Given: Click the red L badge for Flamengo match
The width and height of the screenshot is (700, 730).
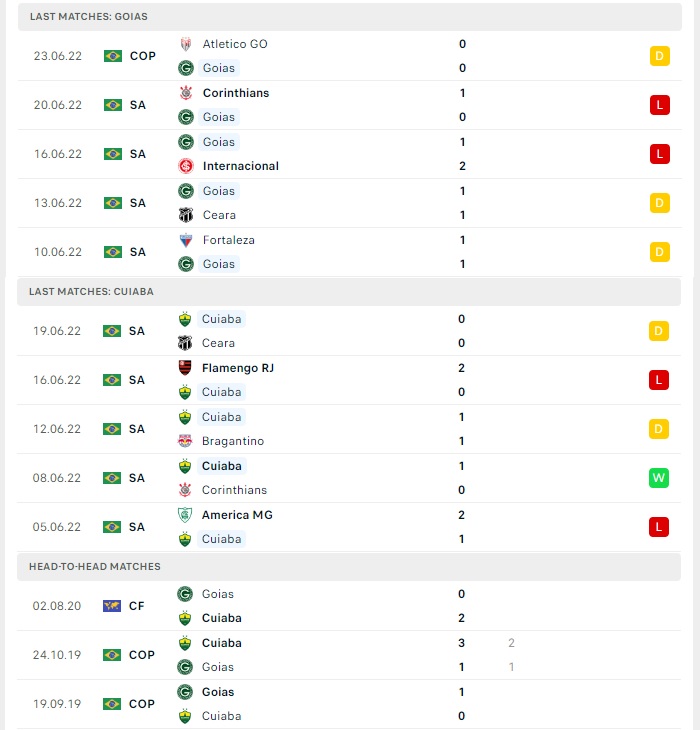Looking at the screenshot, I should (659, 380).
